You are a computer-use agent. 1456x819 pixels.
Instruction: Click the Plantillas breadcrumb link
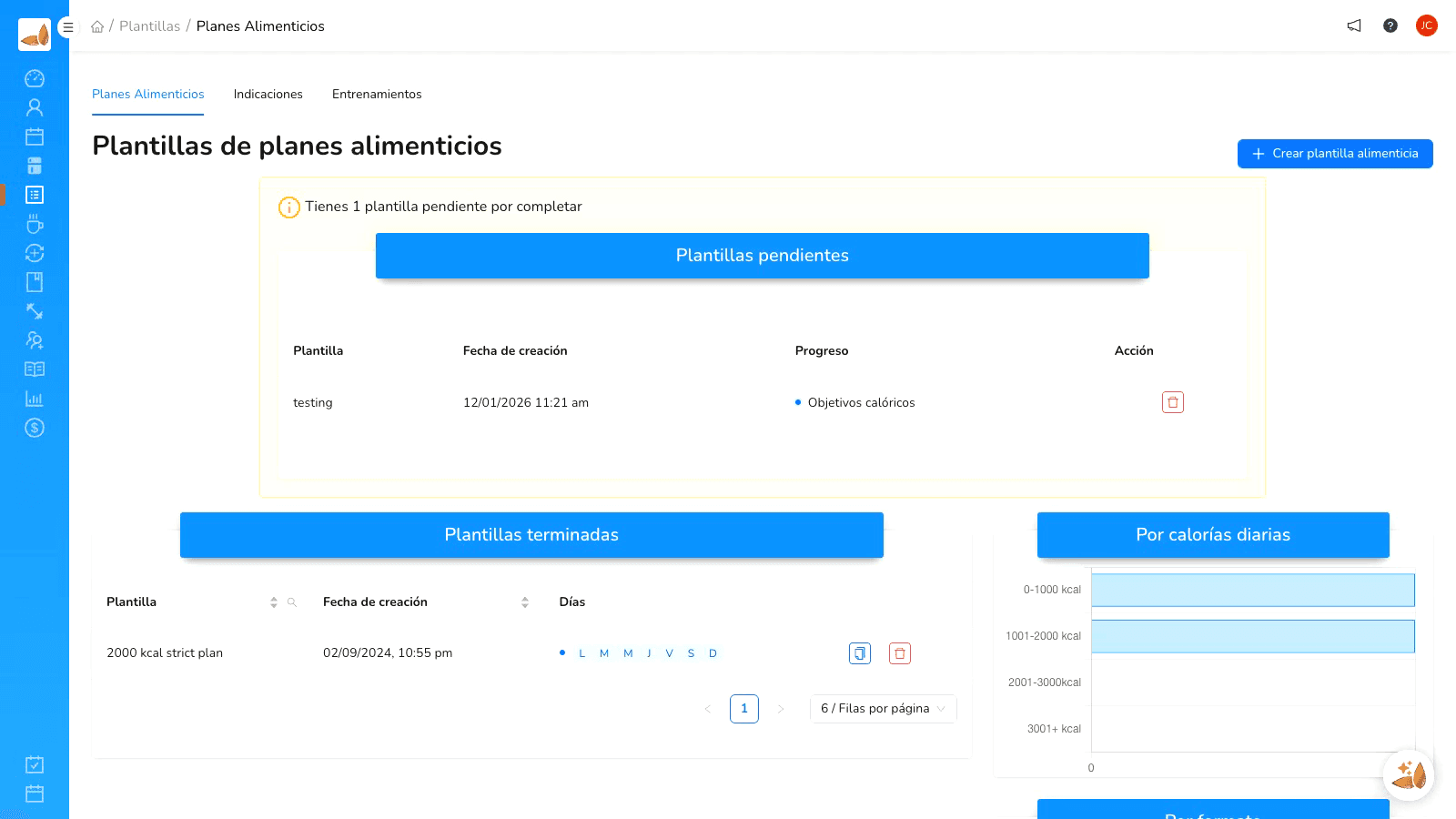[x=150, y=26]
